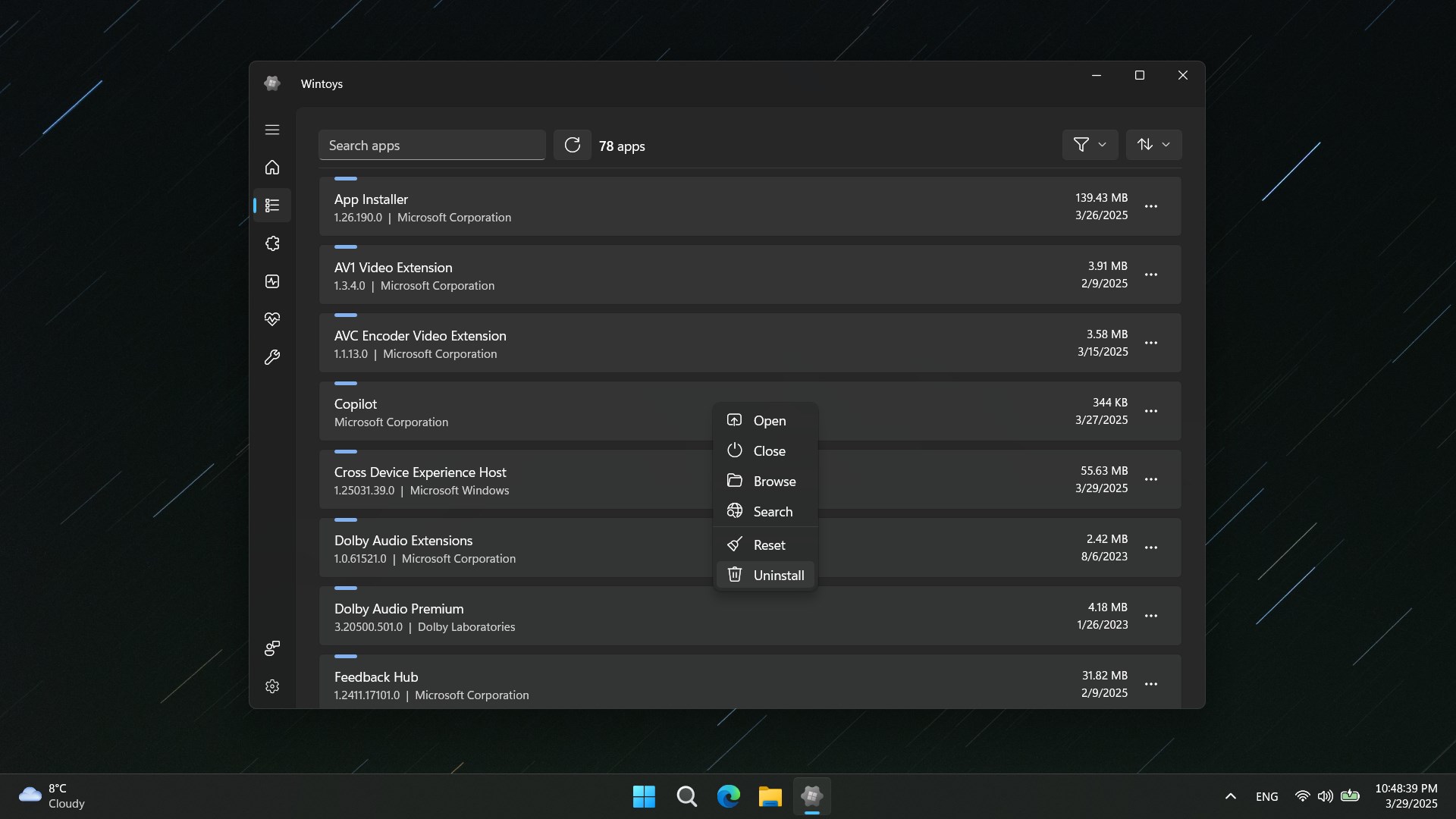1456x819 pixels.
Task: Open the Home section in the sidebar
Action: (271, 168)
